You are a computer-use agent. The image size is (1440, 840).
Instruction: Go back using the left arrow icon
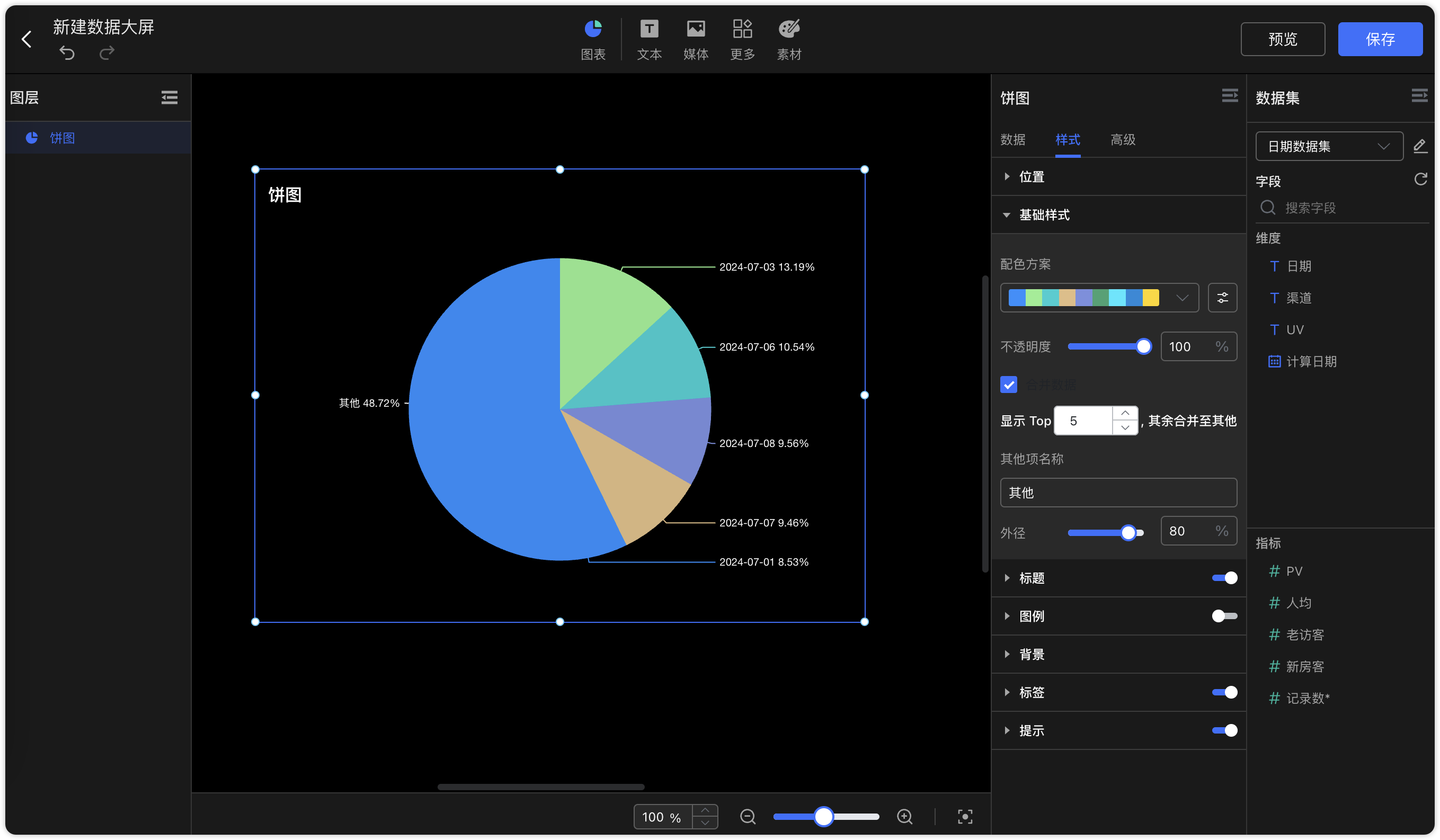point(26,39)
